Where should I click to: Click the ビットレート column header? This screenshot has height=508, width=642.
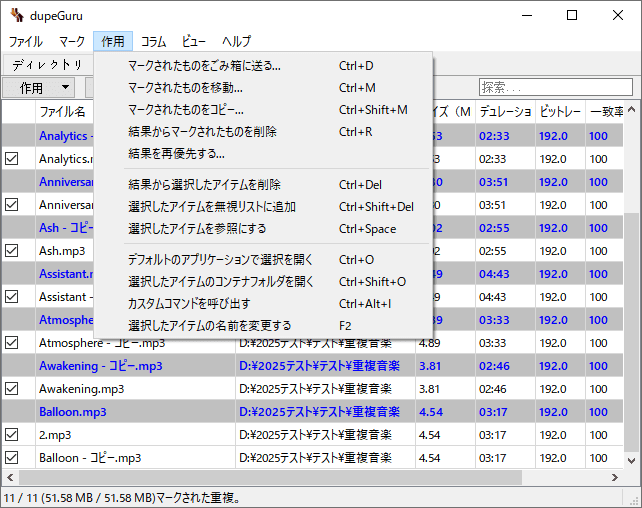click(x=559, y=111)
